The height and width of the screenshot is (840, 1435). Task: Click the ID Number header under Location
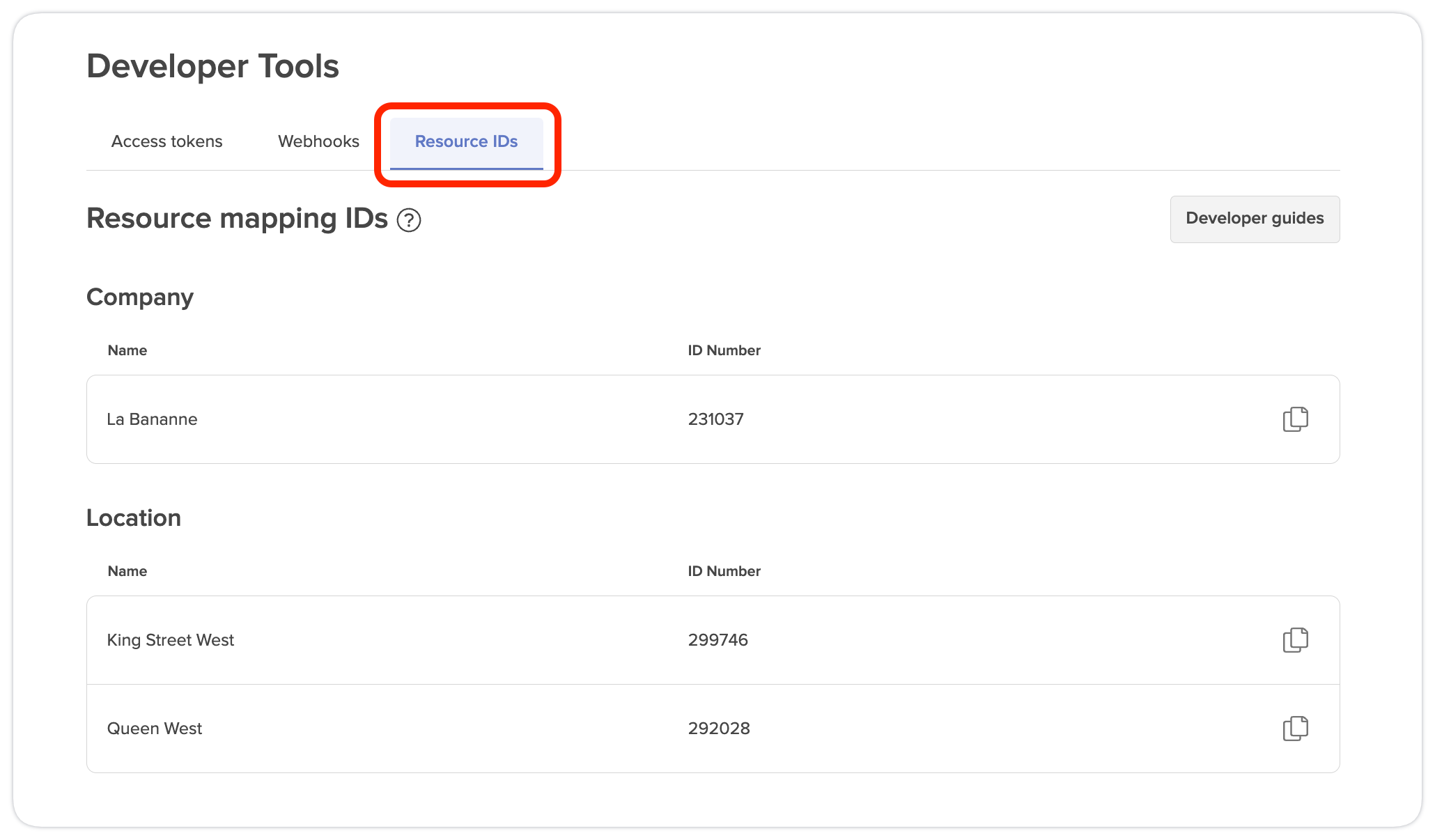pos(724,571)
